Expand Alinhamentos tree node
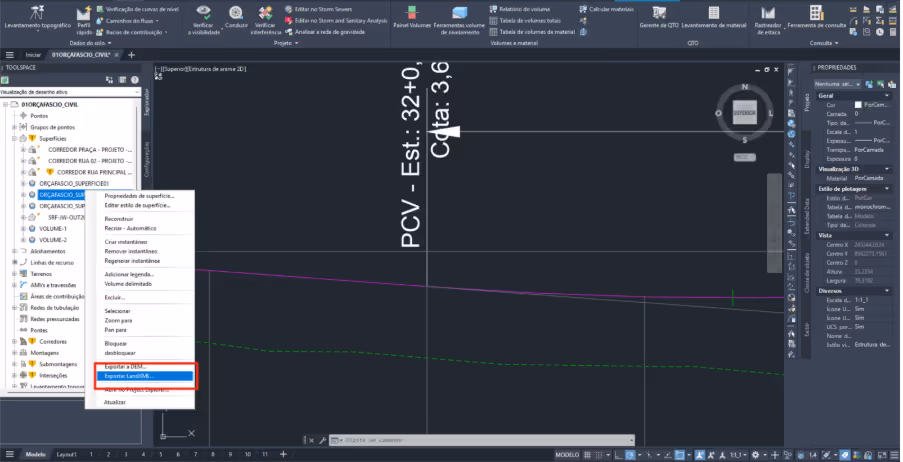The width and height of the screenshot is (903, 462). click(x=15, y=251)
